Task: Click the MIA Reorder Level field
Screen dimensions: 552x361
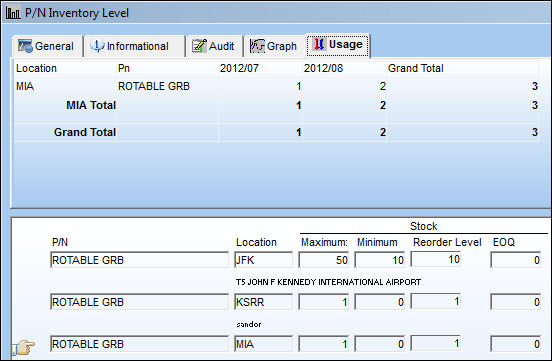Action: pyautogui.click(x=436, y=343)
